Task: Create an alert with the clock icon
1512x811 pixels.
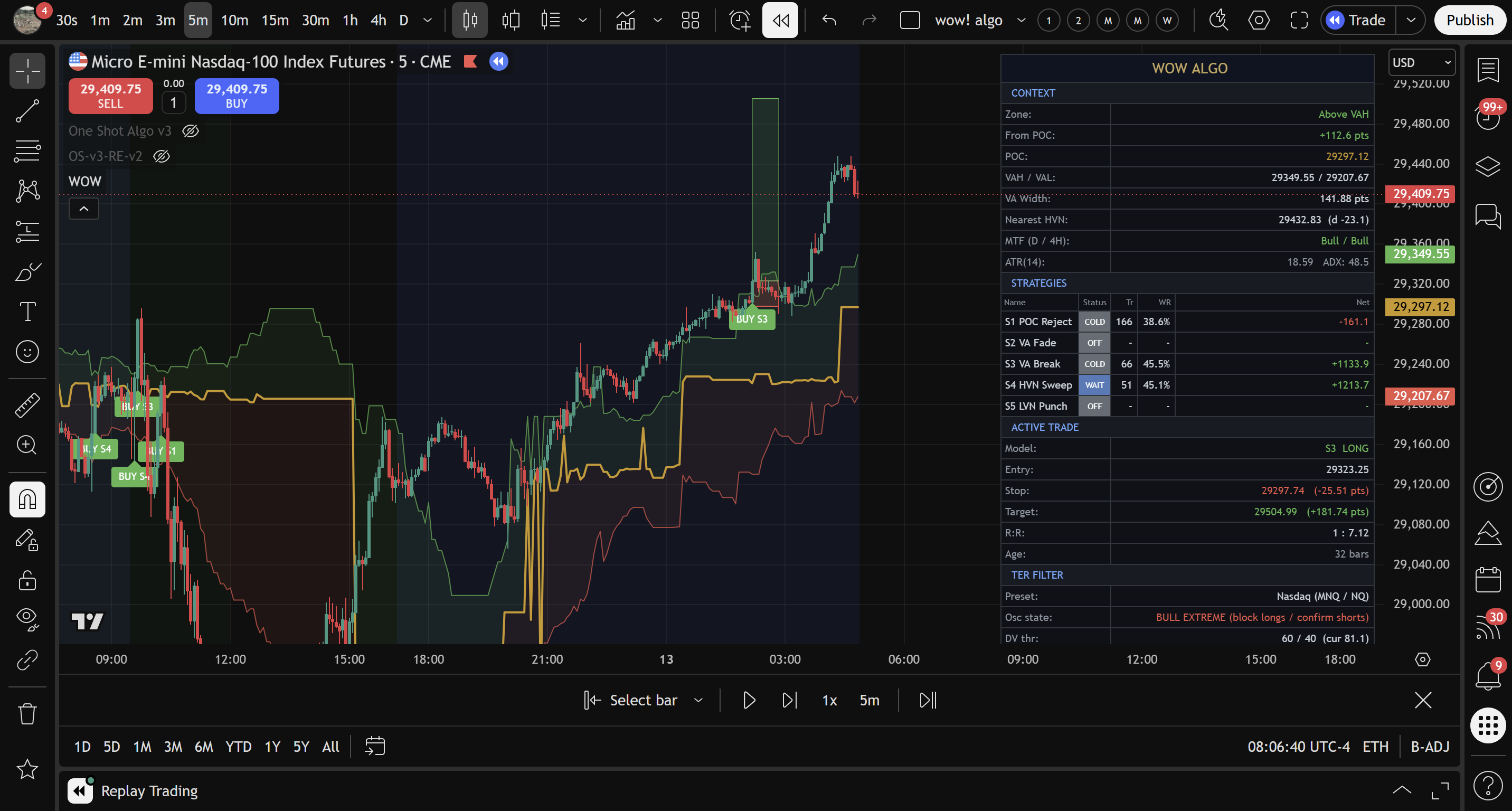Action: coord(740,20)
